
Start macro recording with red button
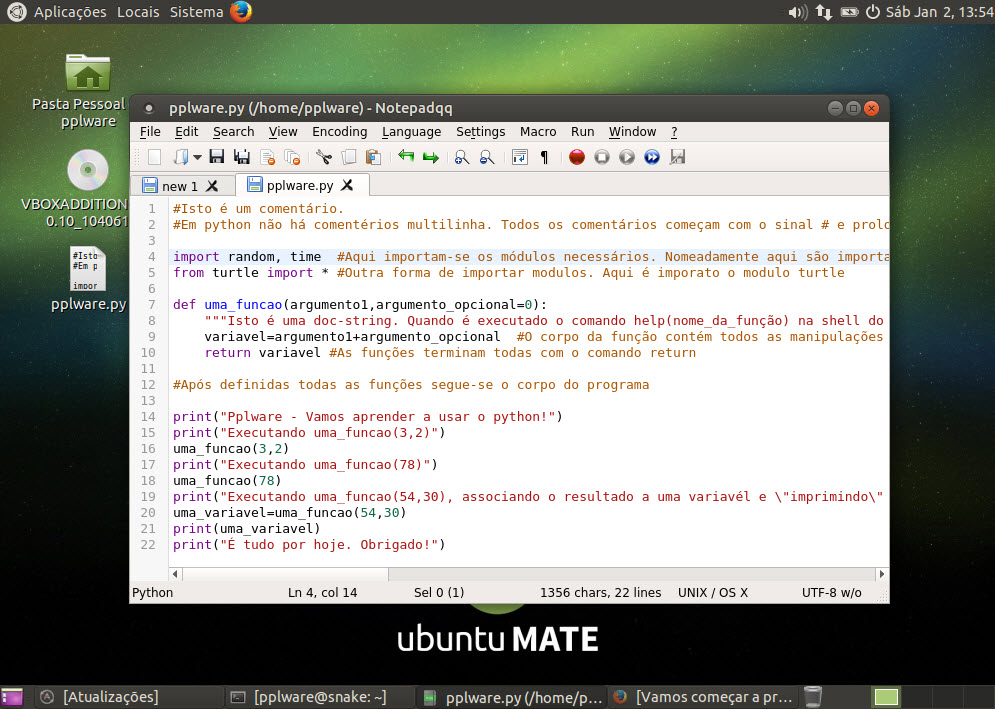click(x=577, y=157)
